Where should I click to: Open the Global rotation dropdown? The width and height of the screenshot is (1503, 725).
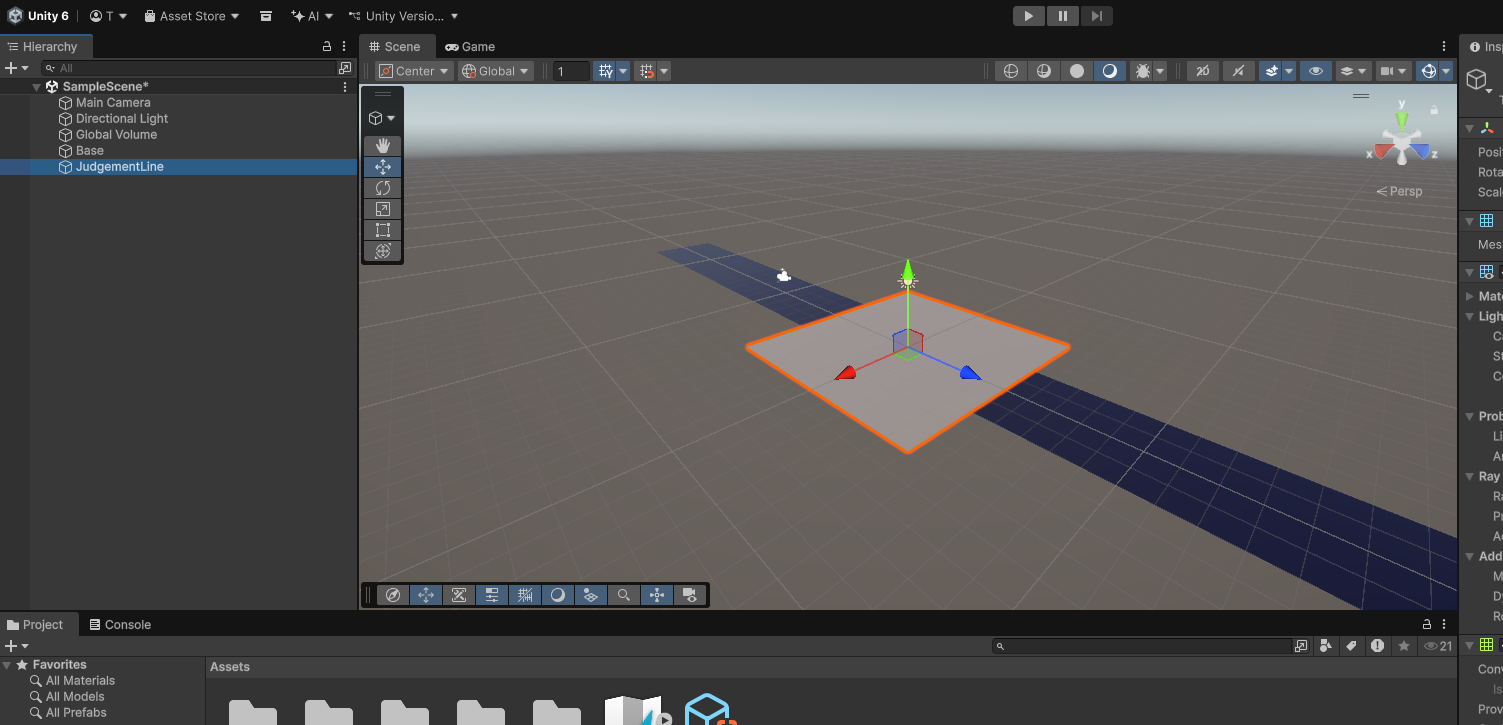495,71
